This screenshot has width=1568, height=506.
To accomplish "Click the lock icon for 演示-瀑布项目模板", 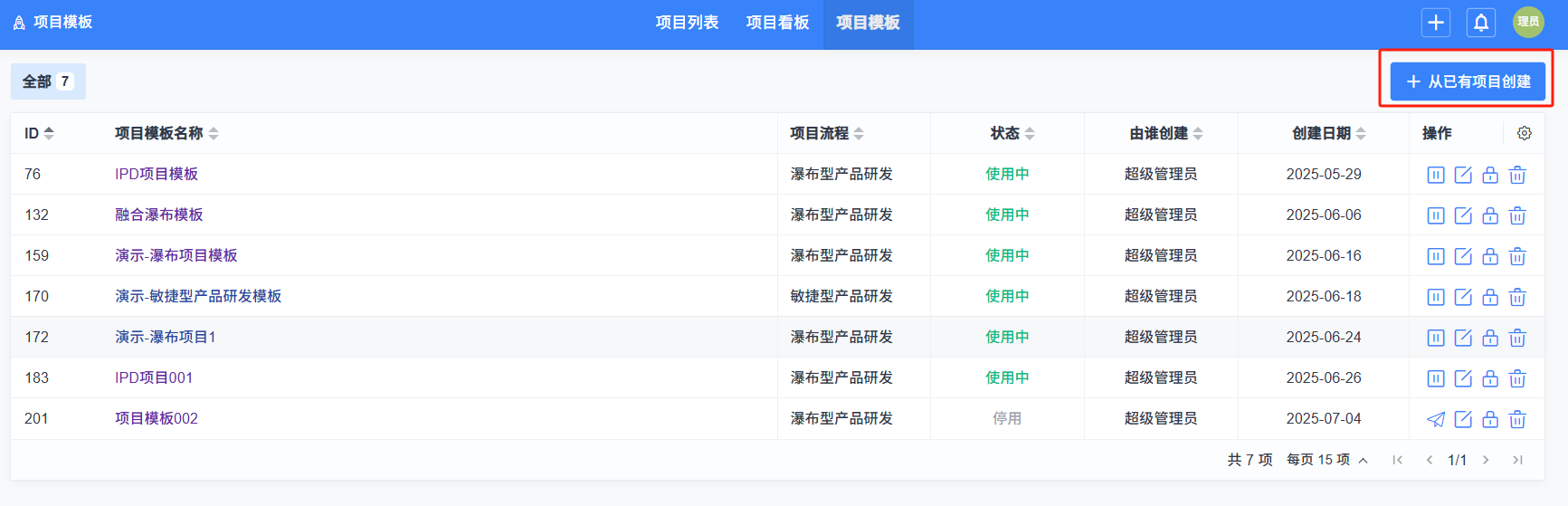I will (x=1489, y=256).
